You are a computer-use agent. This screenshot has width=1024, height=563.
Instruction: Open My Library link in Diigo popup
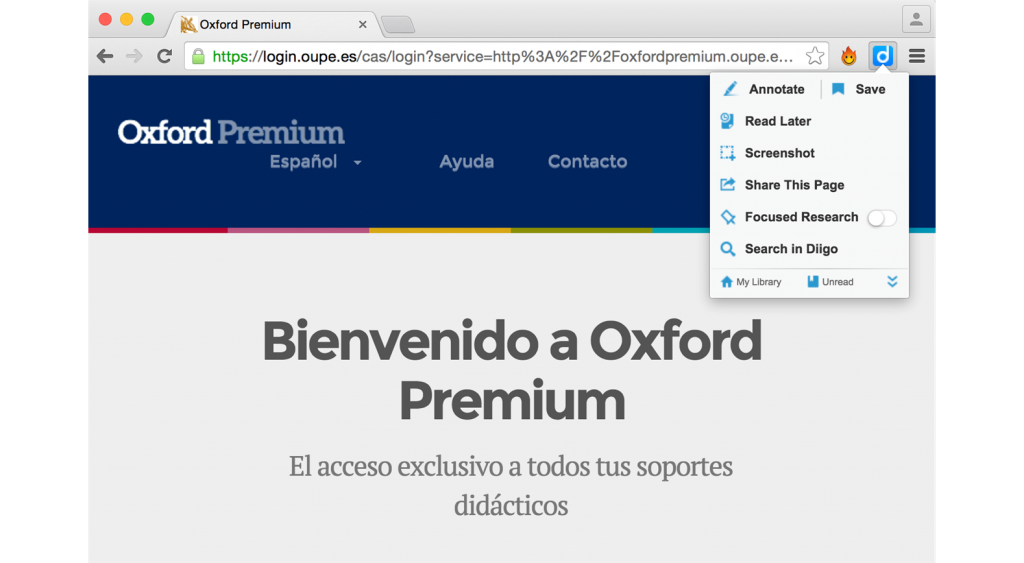click(x=751, y=282)
